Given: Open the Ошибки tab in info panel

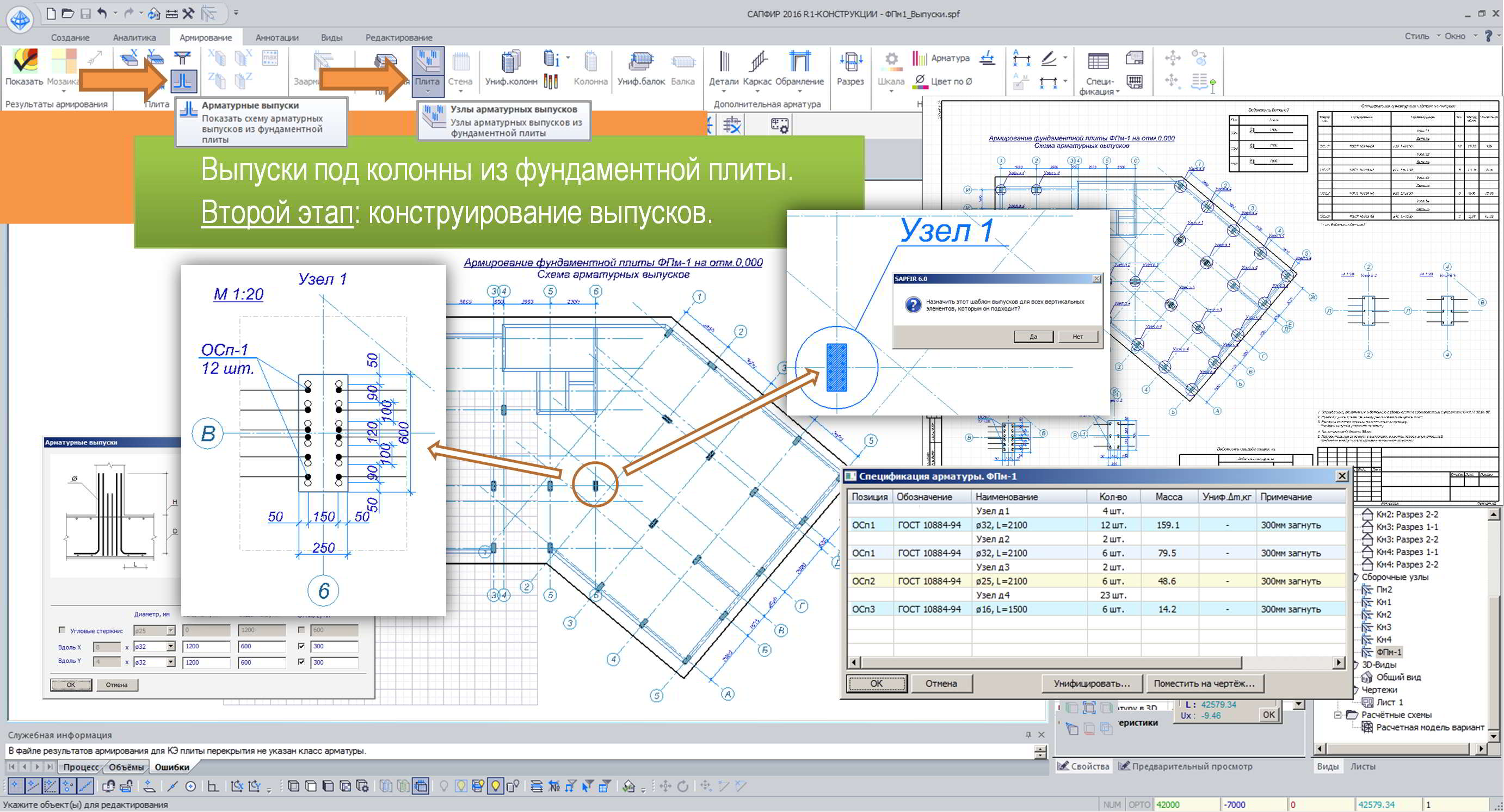Looking at the screenshot, I should point(171,767).
